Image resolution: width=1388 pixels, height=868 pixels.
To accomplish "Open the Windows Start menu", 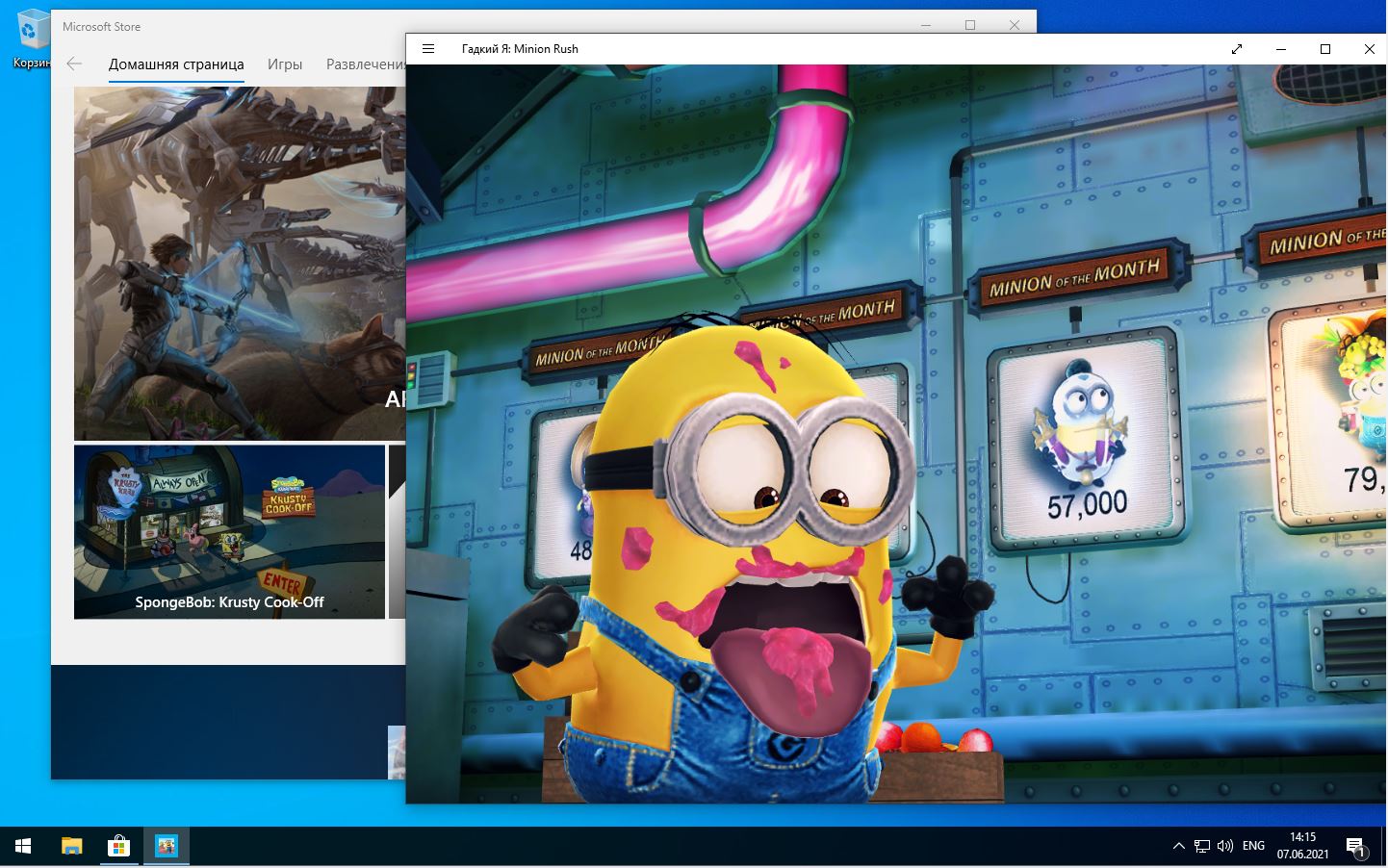I will click(23, 847).
